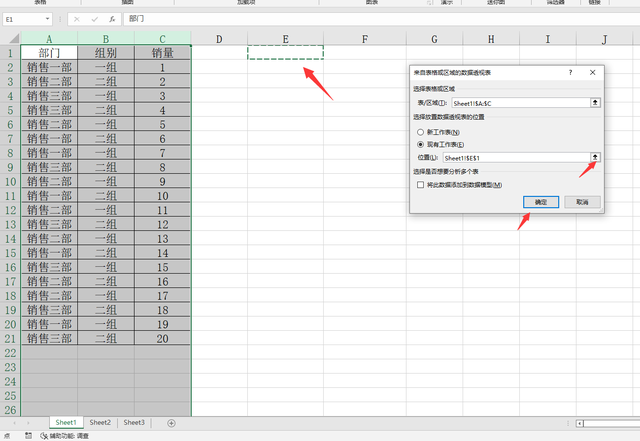This screenshot has width=640, height=441.
Task: Select column A header
Action: pos(49,39)
